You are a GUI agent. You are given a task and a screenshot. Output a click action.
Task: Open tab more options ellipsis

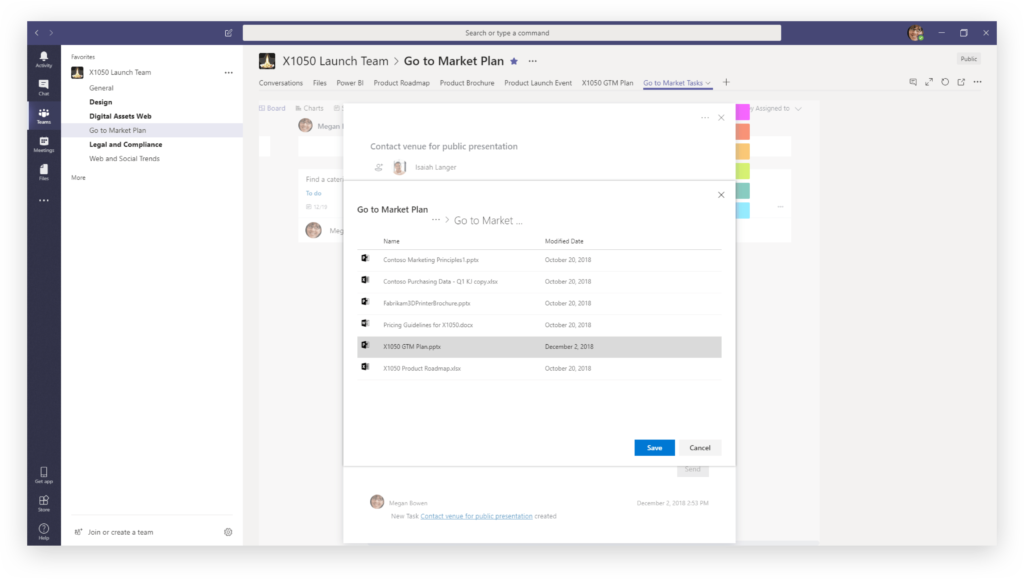(x=978, y=82)
